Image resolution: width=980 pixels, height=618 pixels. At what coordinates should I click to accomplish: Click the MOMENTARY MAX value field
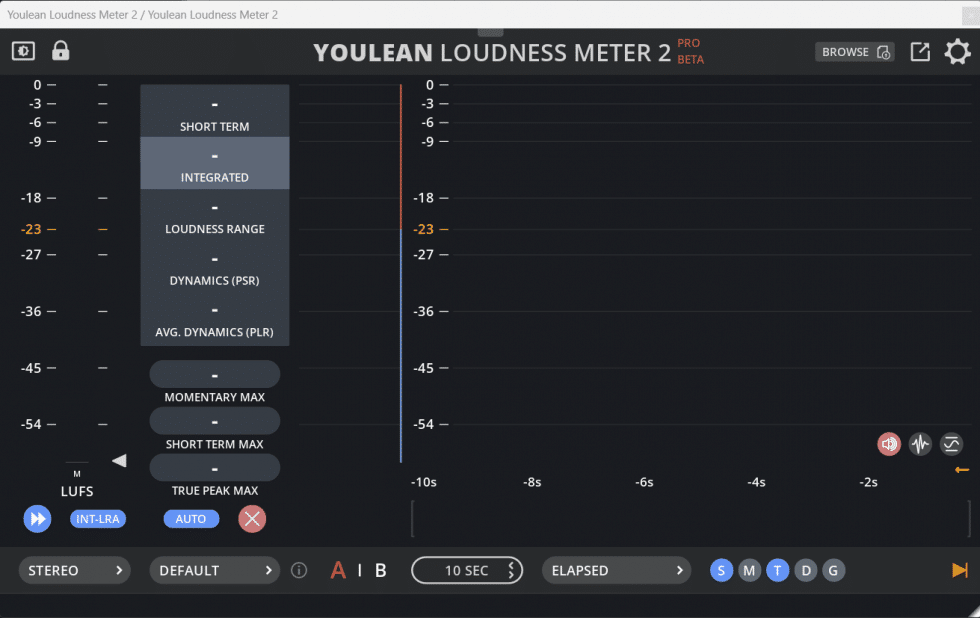click(214, 375)
